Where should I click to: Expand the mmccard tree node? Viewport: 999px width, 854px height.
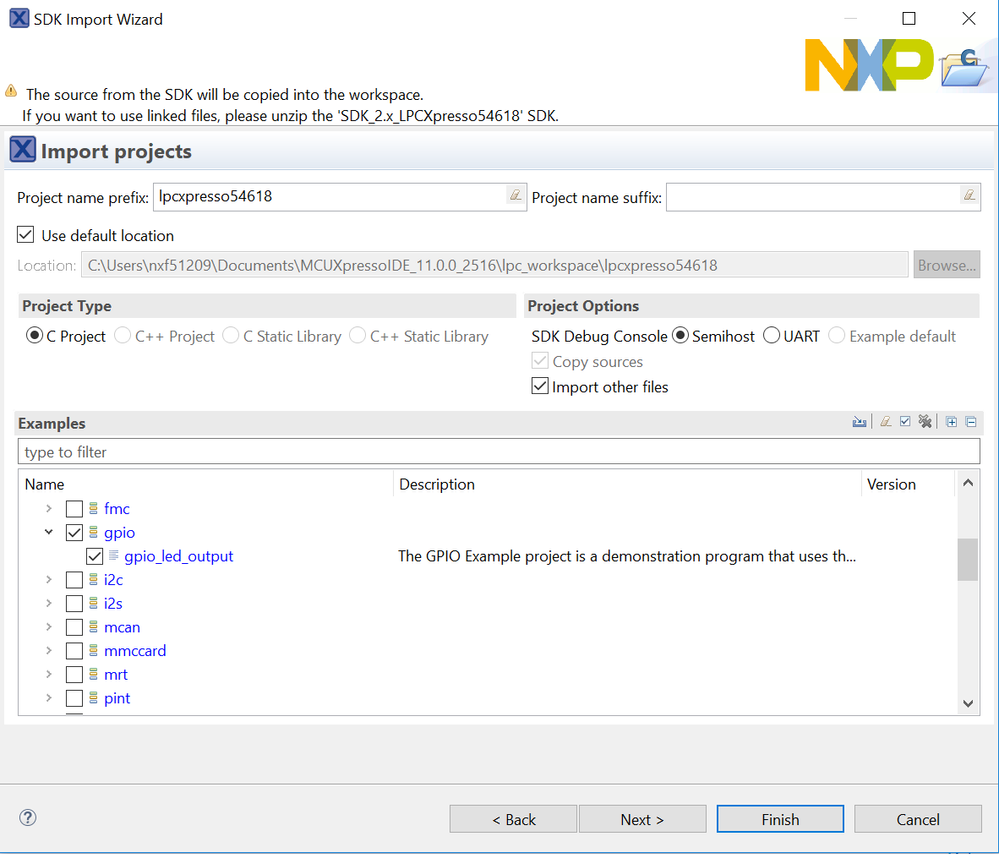48,651
